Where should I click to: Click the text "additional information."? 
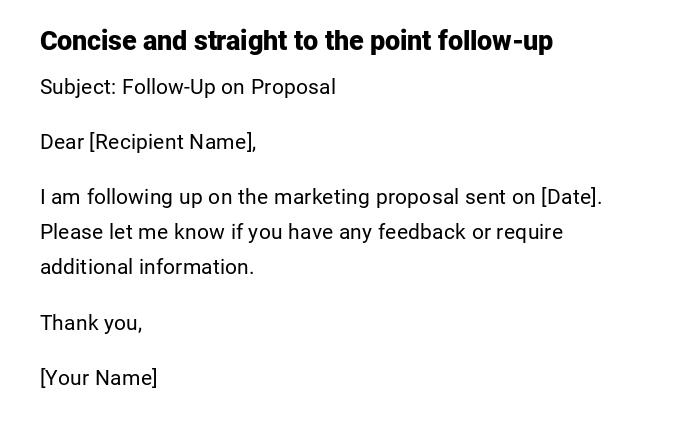(x=147, y=267)
